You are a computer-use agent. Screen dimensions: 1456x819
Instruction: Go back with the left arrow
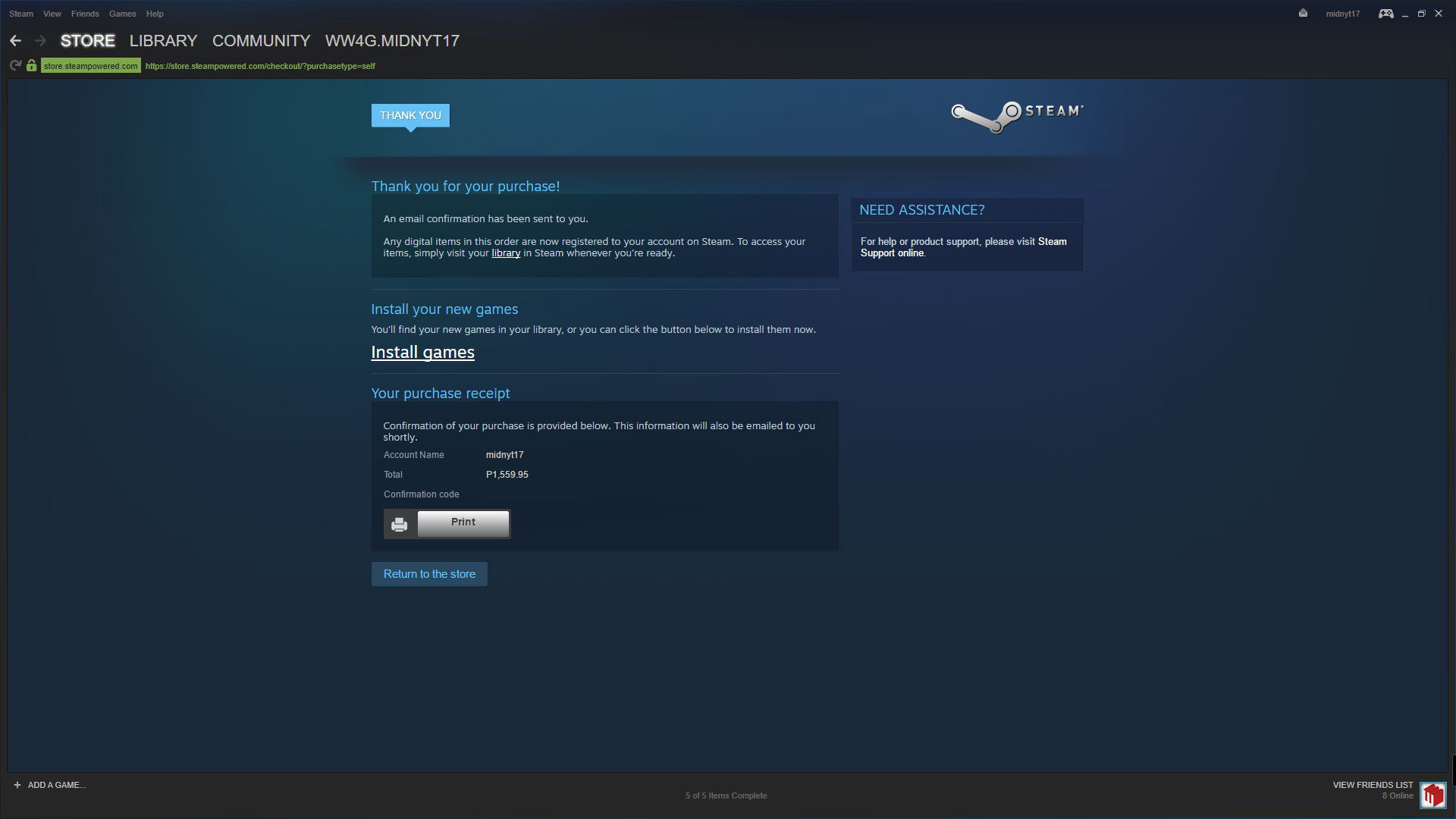(x=15, y=41)
